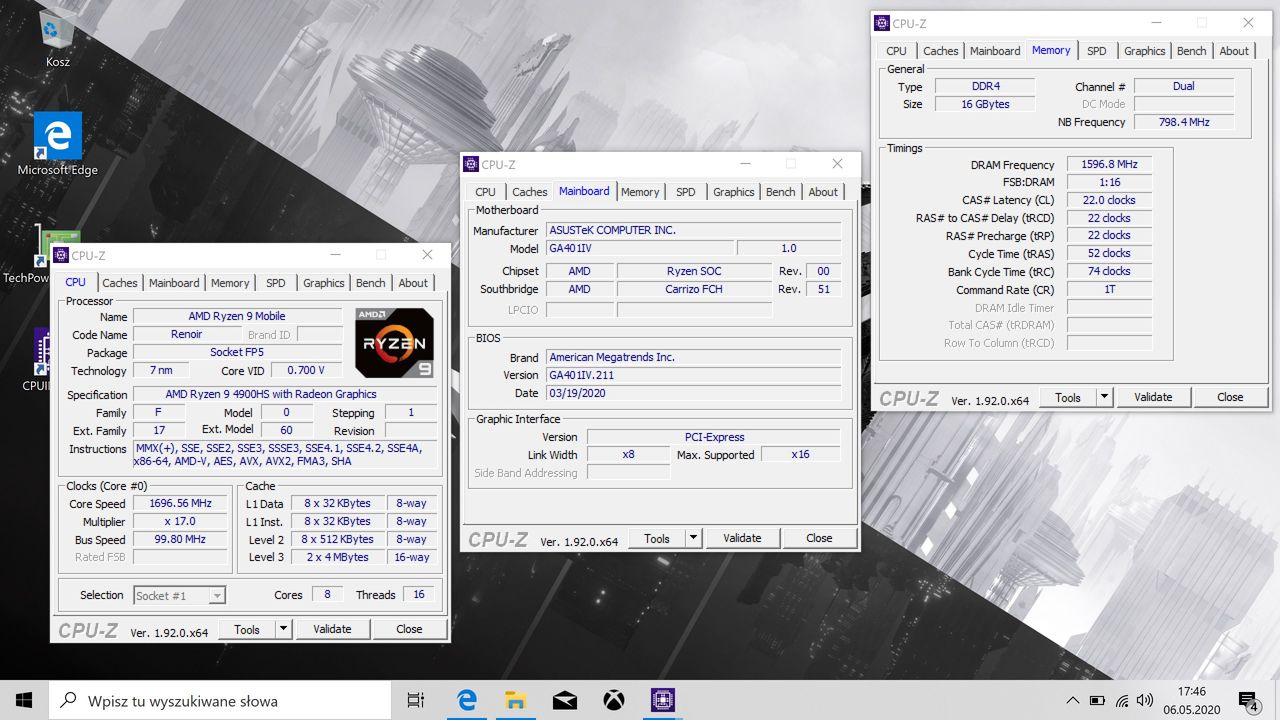Open Task View from the taskbar
1280x720 pixels.
[x=416, y=700]
